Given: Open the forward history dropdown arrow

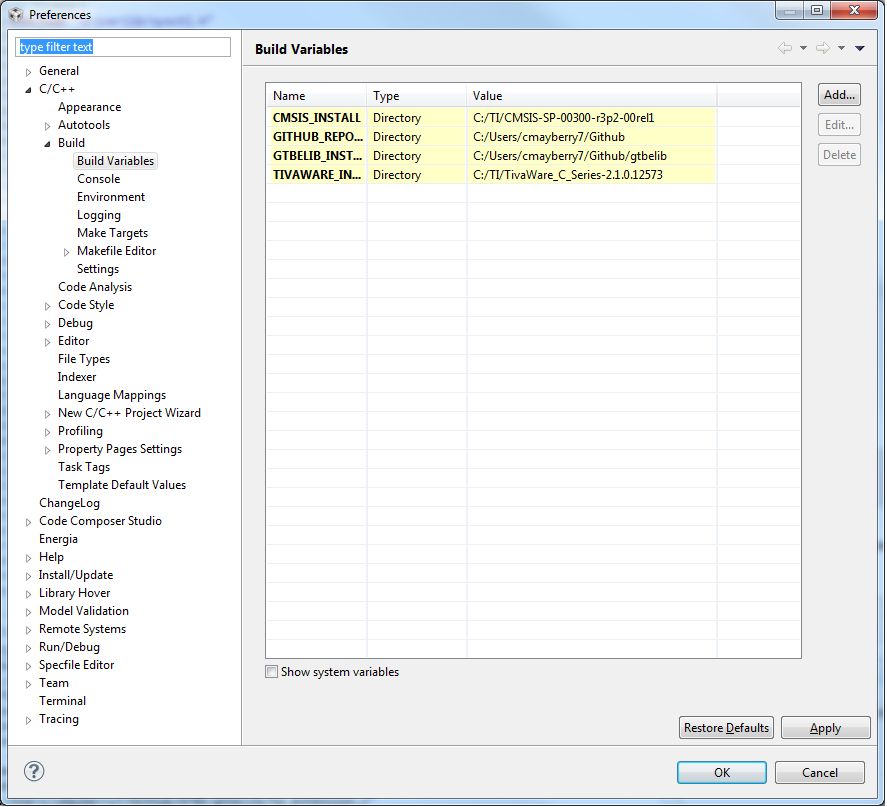Looking at the screenshot, I should [x=842, y=48].
